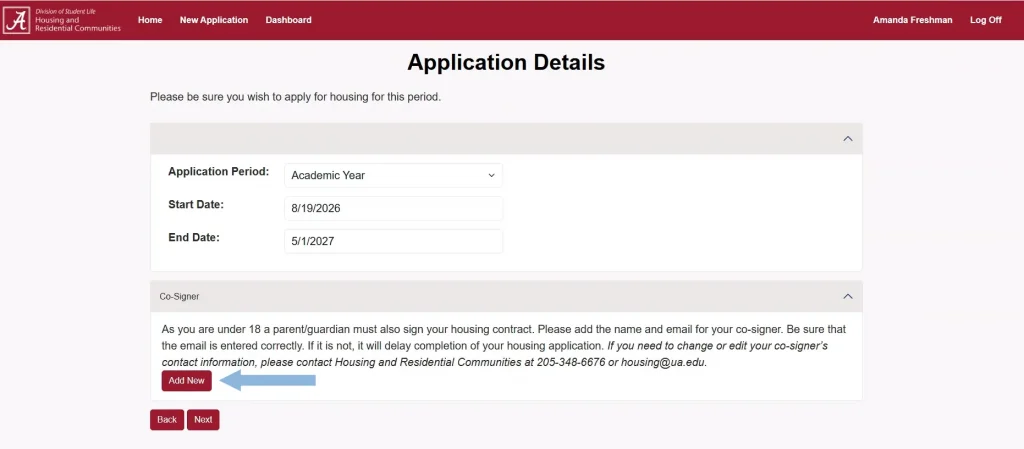Viewport: 1024px width, 449px height.
Task: Proceed with the Next button
Action: [203, 420]
